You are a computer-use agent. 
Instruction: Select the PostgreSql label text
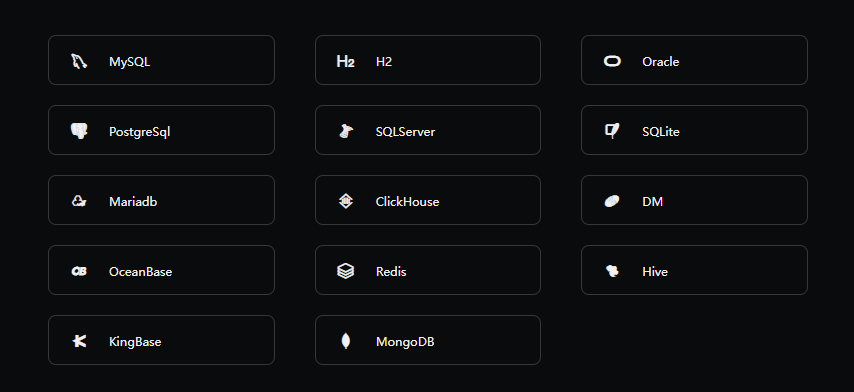click(139, 132)
